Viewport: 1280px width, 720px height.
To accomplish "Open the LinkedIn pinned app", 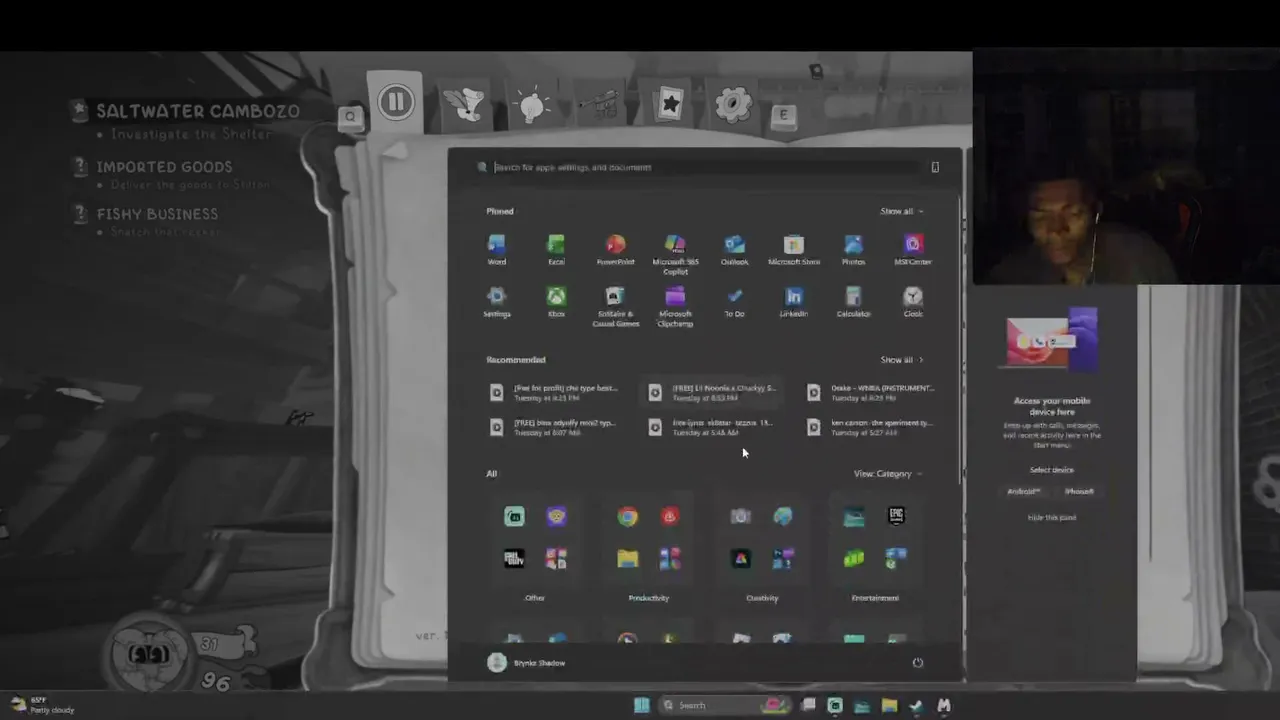I will (794, 301).
